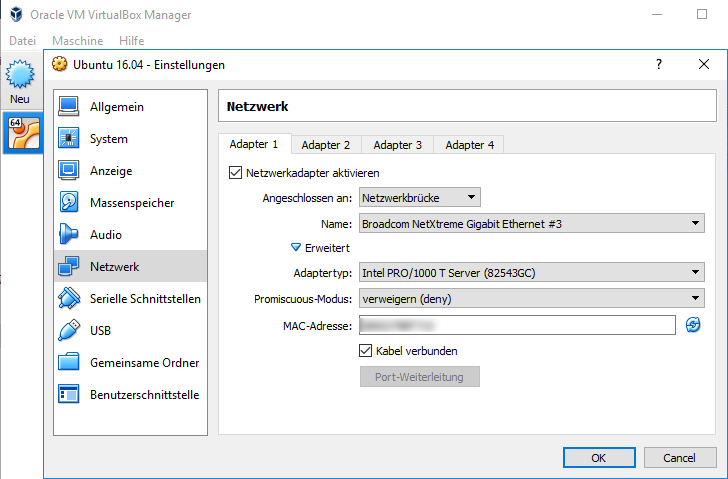Select the System chip icon
This screenshot has width=728, height=479.
(69, 138)
